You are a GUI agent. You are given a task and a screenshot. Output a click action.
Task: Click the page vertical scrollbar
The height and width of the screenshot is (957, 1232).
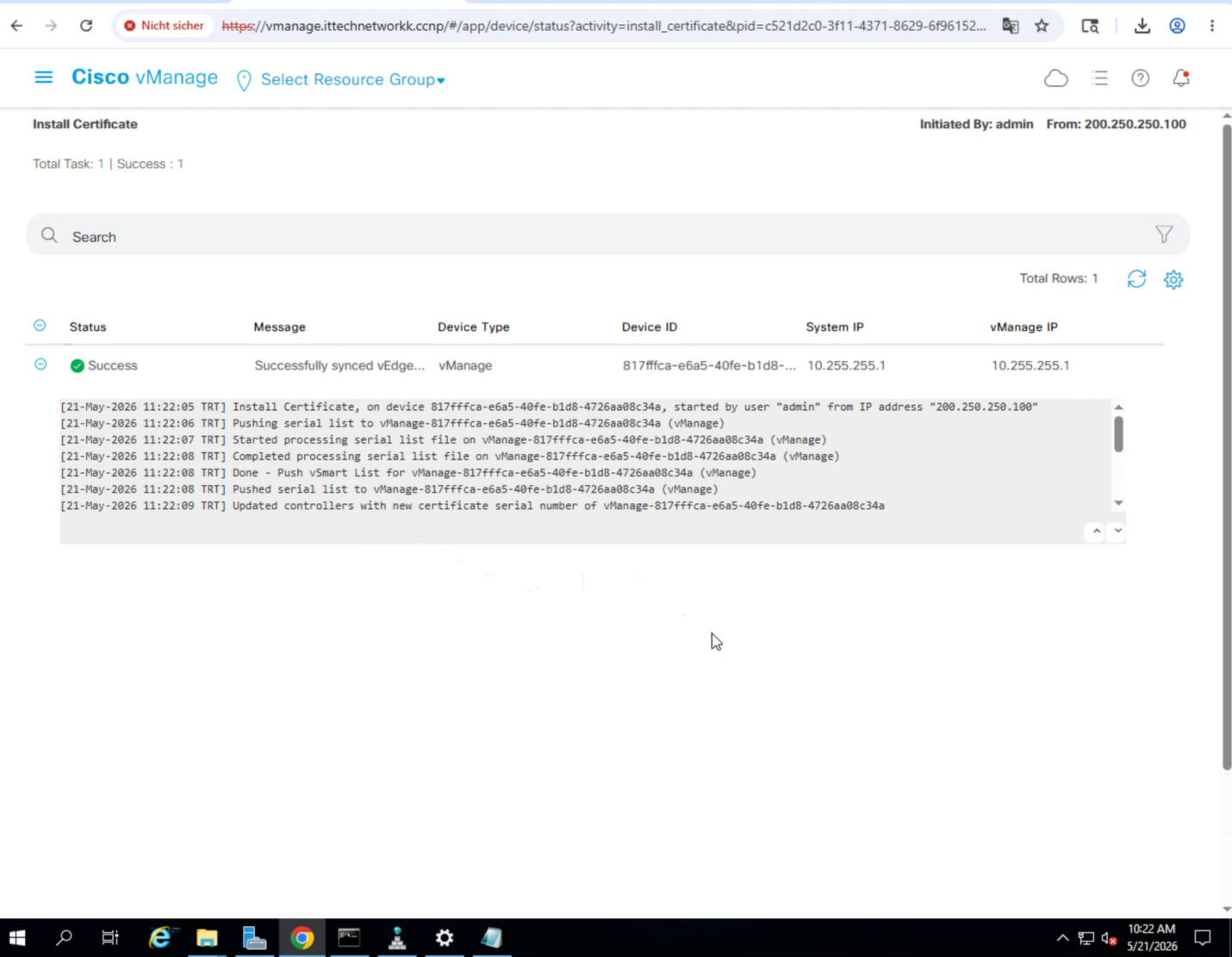(1227, 446)
